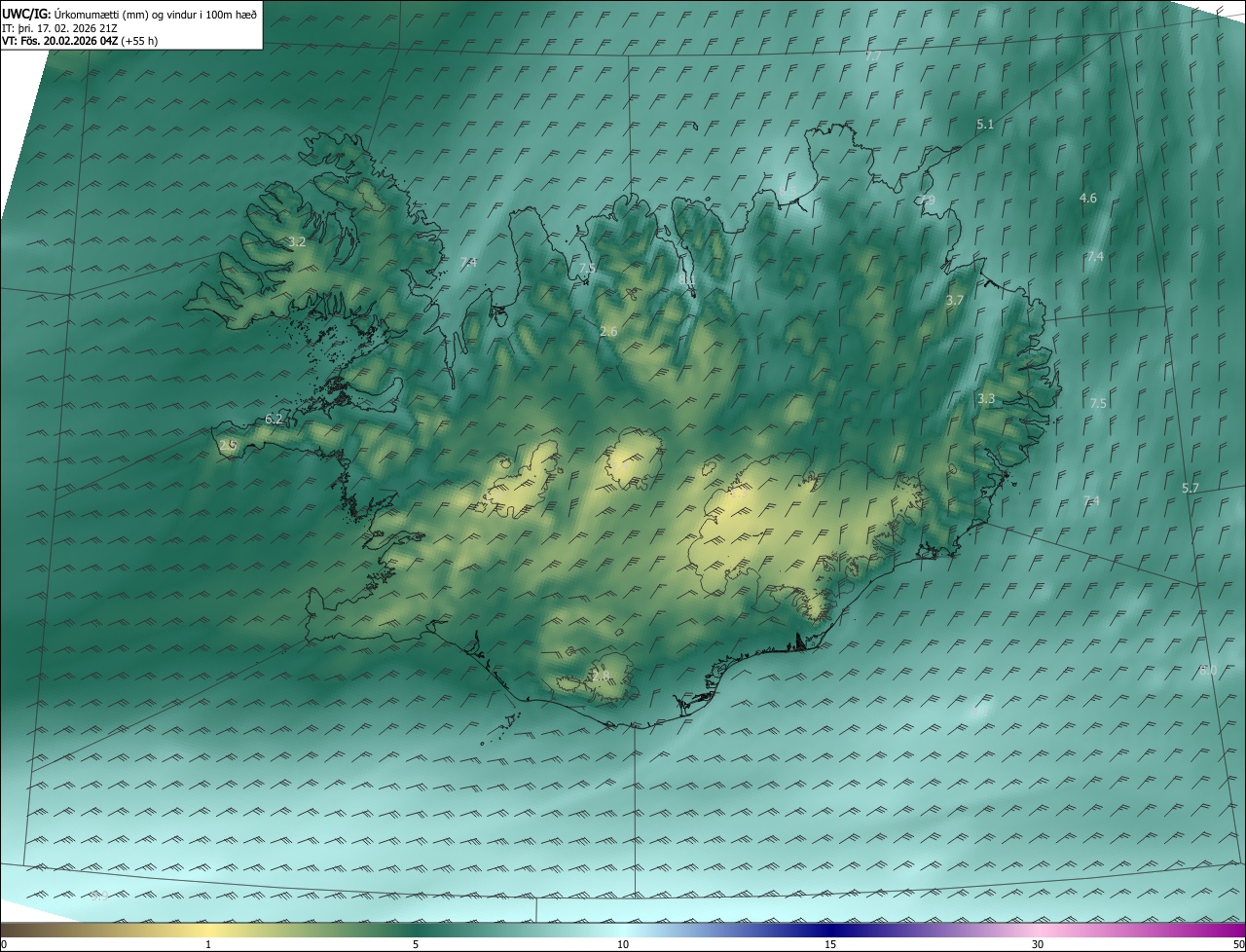Click the 7.7 value on the map
Screen dimensions: 1246x952
[x=873, y=56]
